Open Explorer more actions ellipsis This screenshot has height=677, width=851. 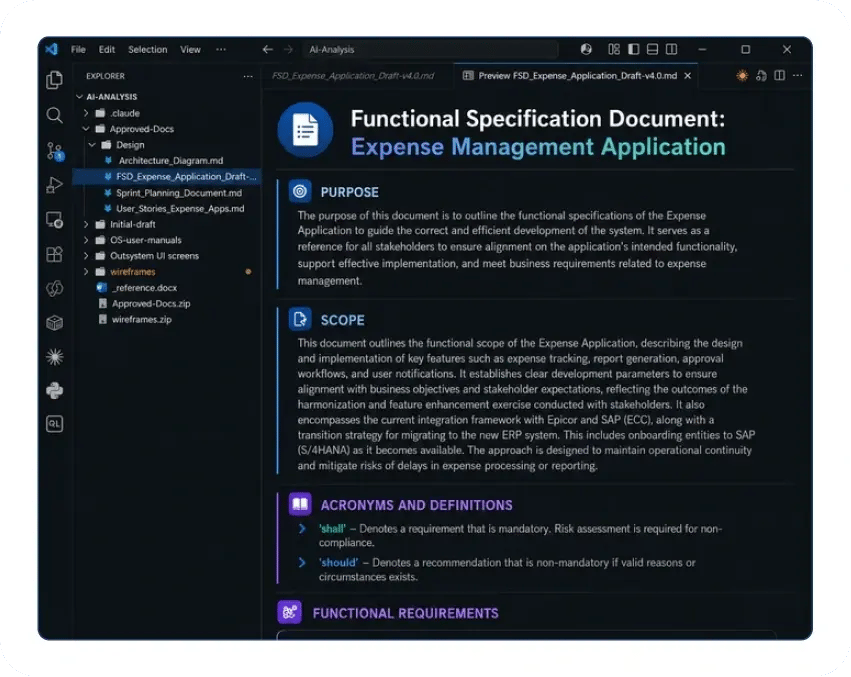(x=248, y=76)
